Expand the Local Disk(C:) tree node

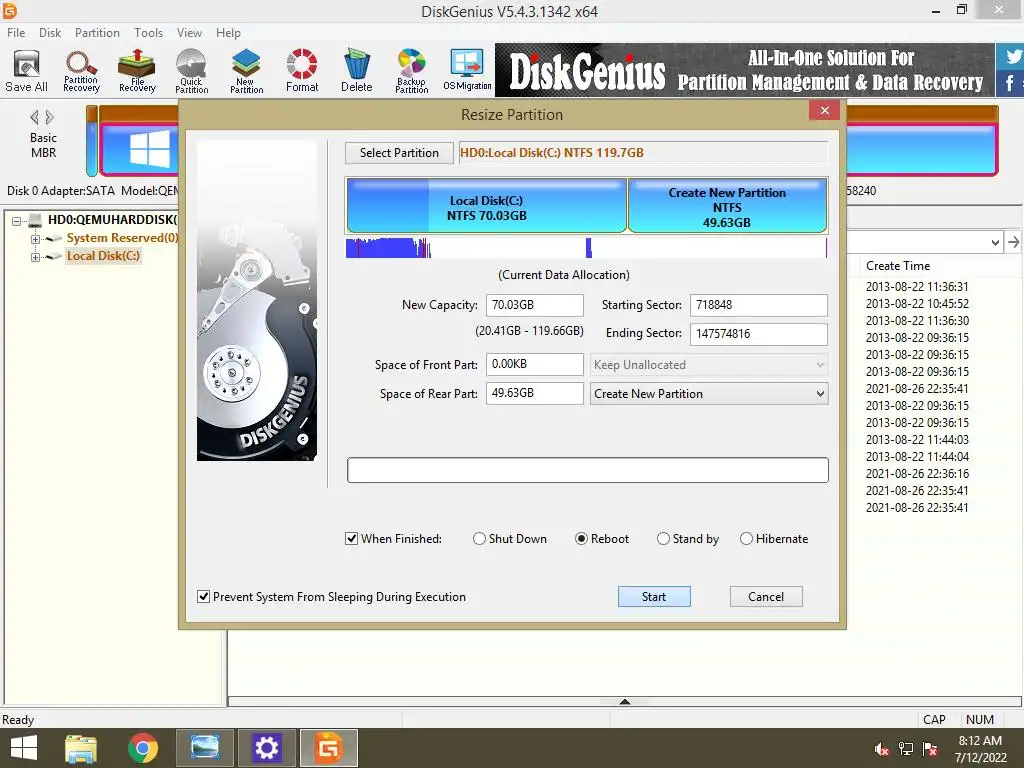(x=35, y=257)
